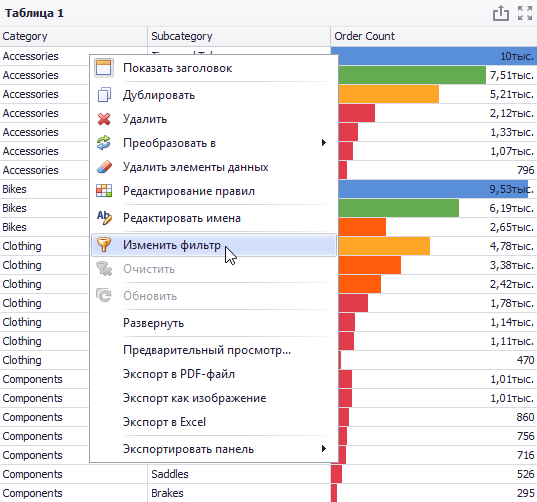Screen dimensions: 537x502
Task: Click the eraser icon for 'Удалить элементы данных'
Action: tap(104, 167)
